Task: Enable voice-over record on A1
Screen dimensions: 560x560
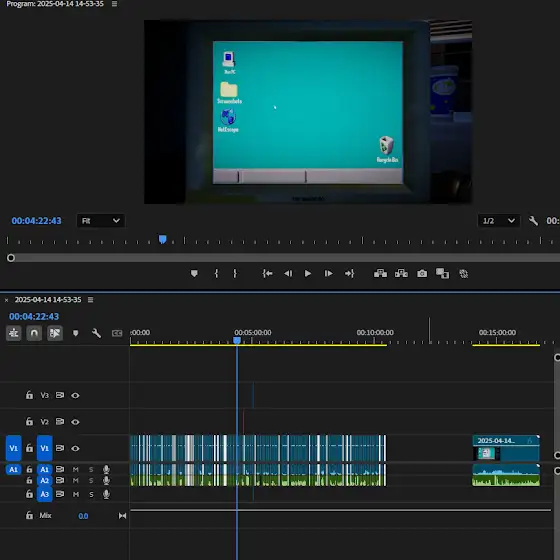Action: pyautogui.click(x=106, y=469)
